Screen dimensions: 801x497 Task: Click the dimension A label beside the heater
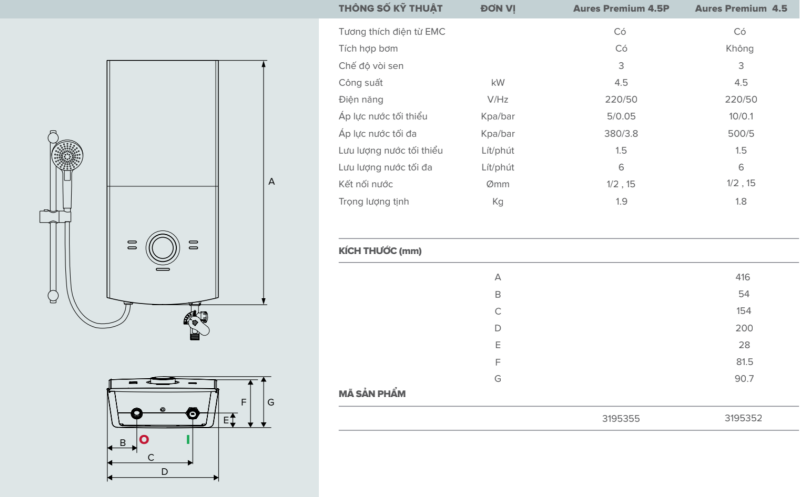coord(271,182)
